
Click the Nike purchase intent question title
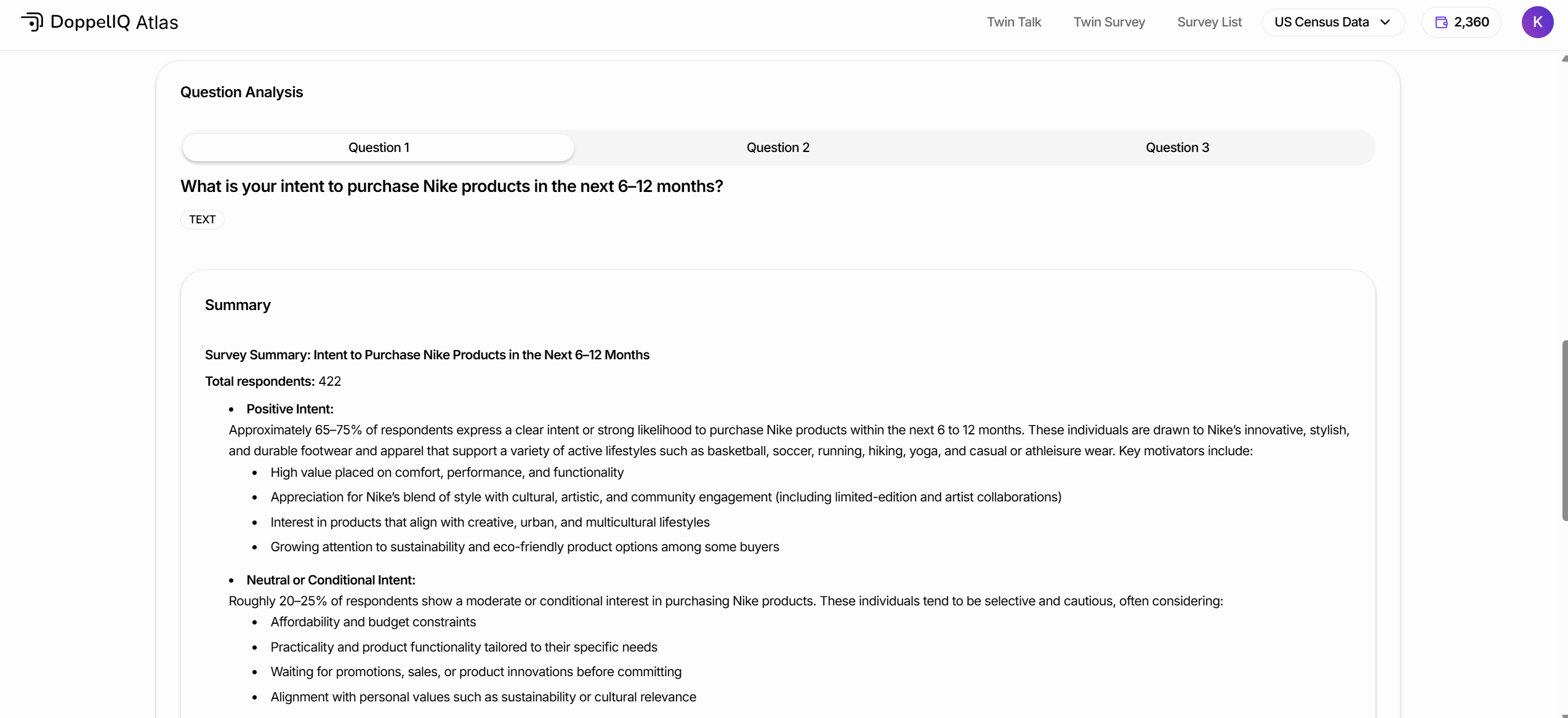click(451, 186)
